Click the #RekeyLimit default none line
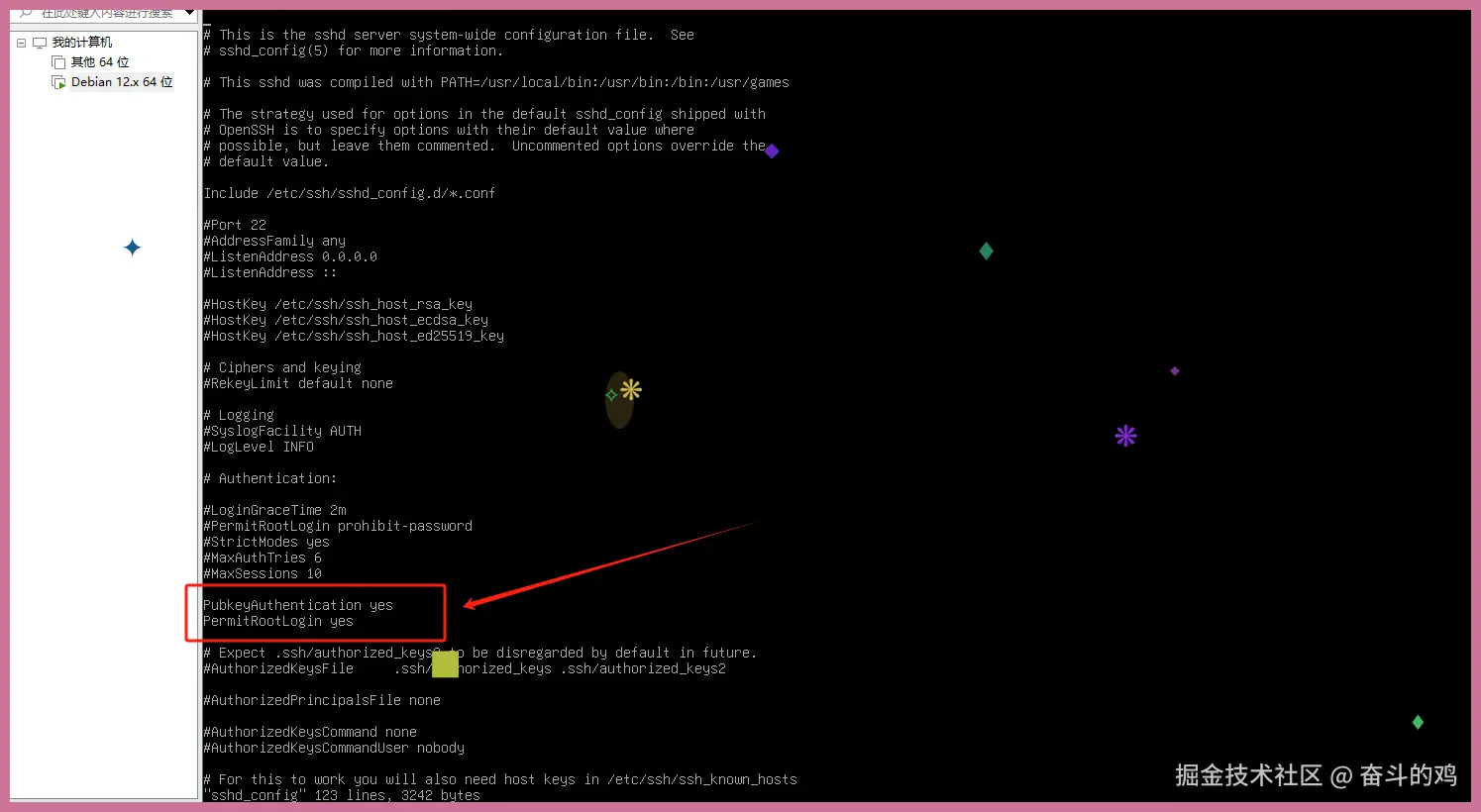 tap(298, 383)
